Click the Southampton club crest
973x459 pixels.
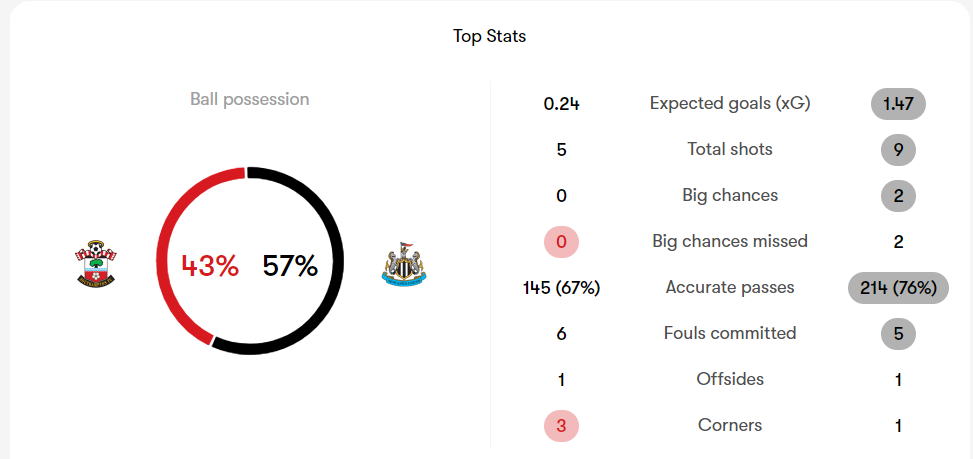click(96, 264)
